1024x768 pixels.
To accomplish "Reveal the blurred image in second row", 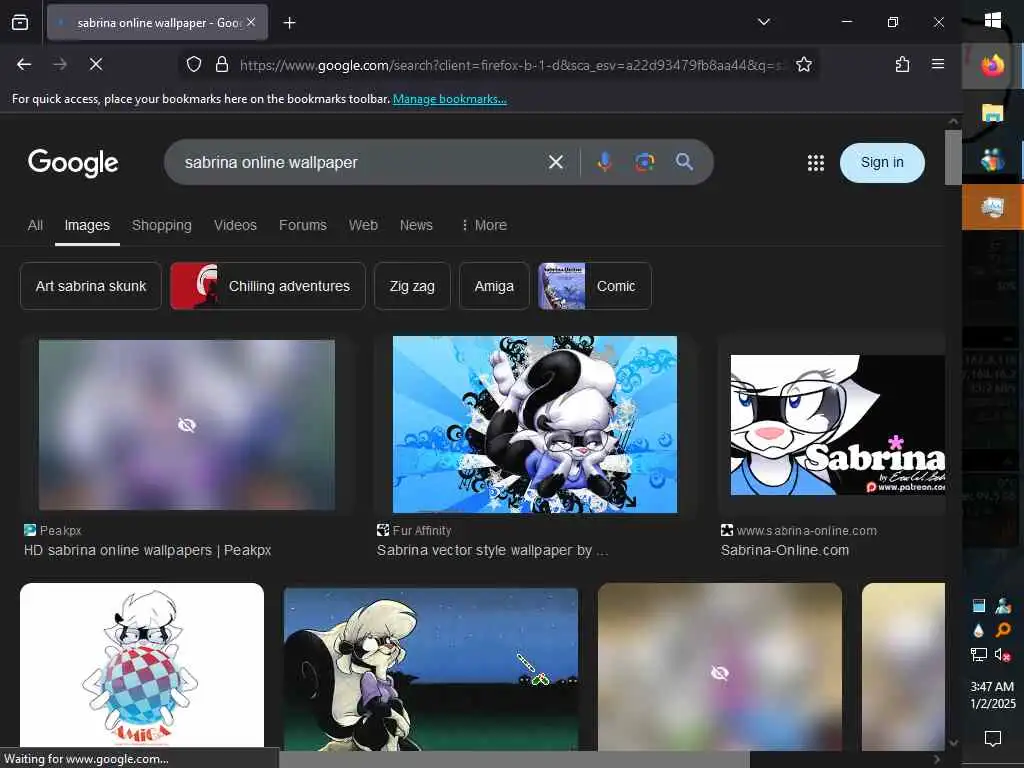I will [720, 667].
